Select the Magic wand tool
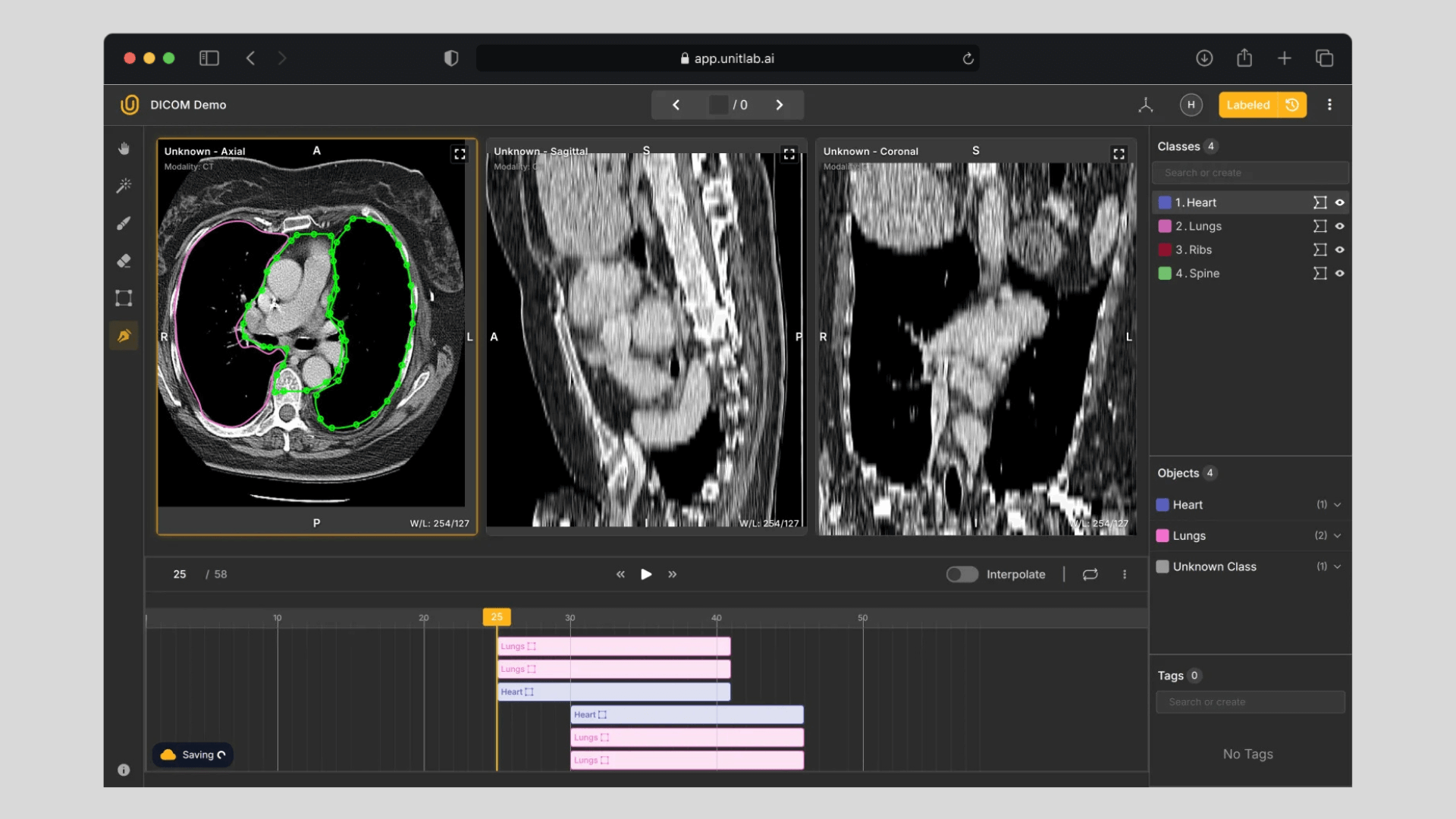This screenshot has width=1456, height=819. [x=124, y=185]
